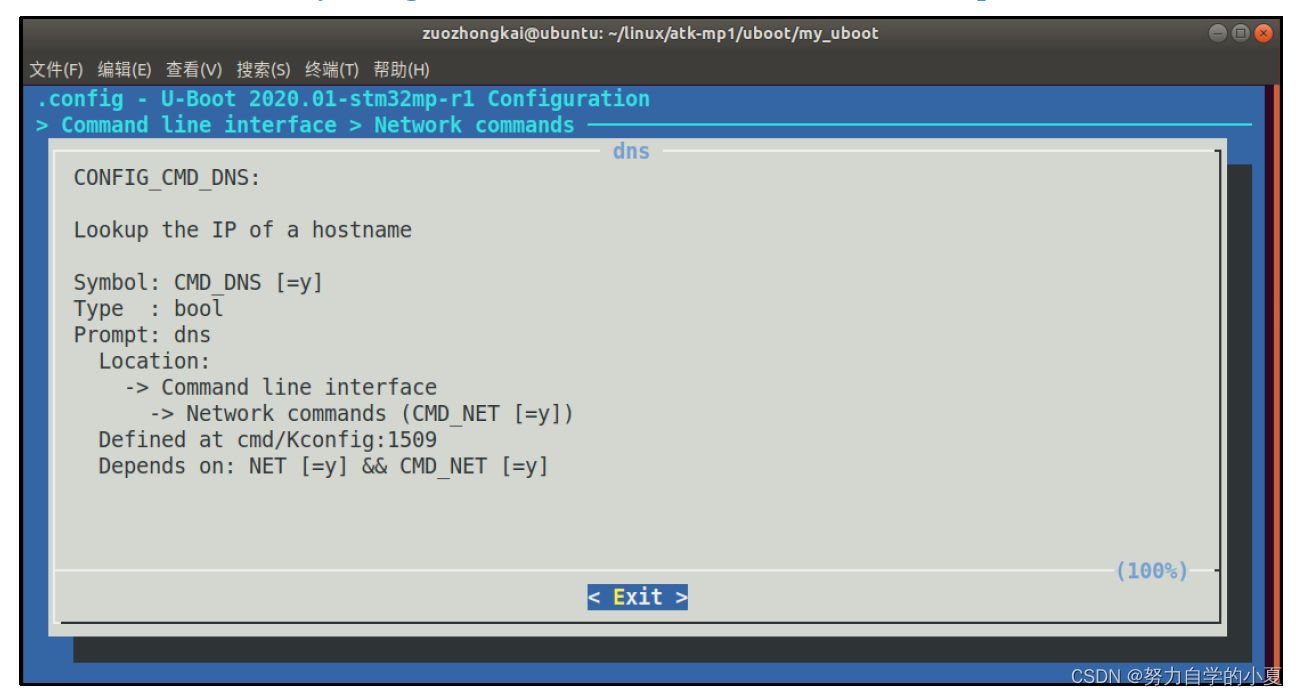1298x696 pixels.
Task: Open the 帮助(H) menu
Action: 401,70
